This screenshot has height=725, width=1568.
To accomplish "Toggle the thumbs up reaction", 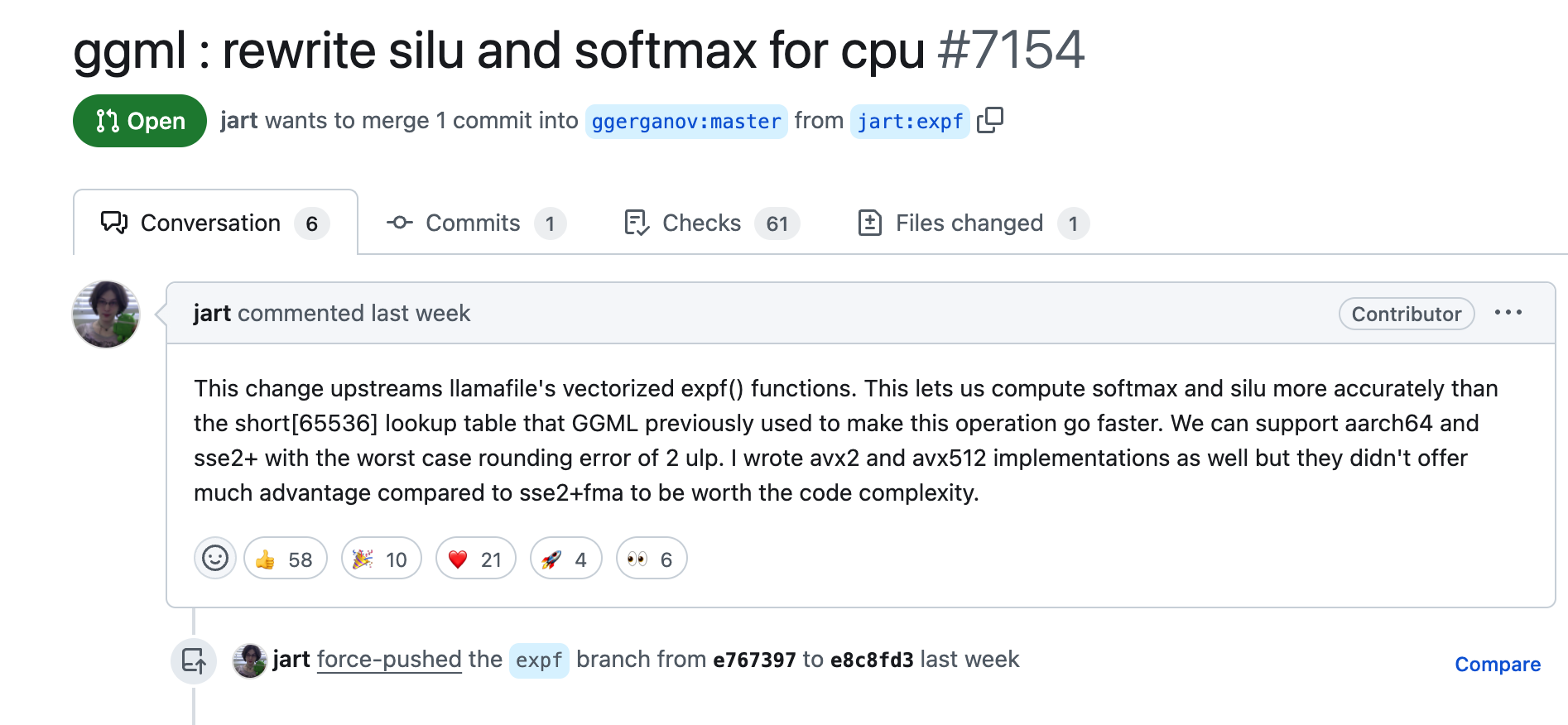I will point(286,559).
